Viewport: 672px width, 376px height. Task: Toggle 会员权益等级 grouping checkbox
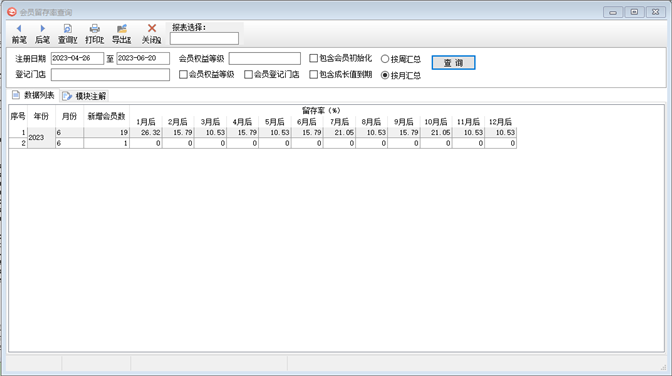183,75
